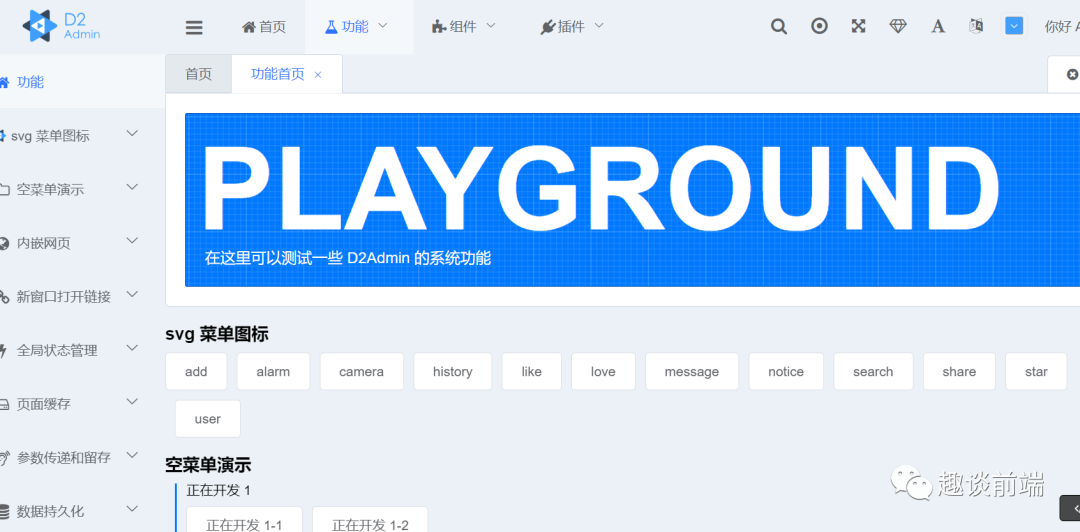Screen dimensions: 1080x532
Task: Expand the 插件 top menu chevron
Action: pyautogui.click(x=599, y=25)
